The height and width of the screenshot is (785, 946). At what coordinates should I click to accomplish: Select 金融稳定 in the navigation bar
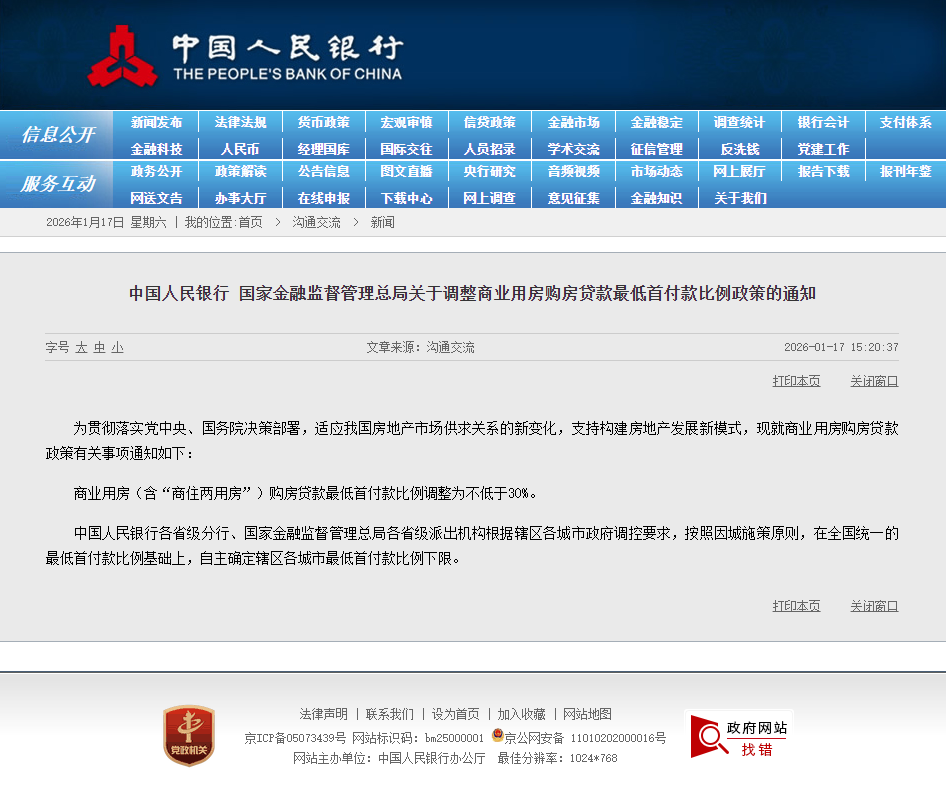(656, 122)
